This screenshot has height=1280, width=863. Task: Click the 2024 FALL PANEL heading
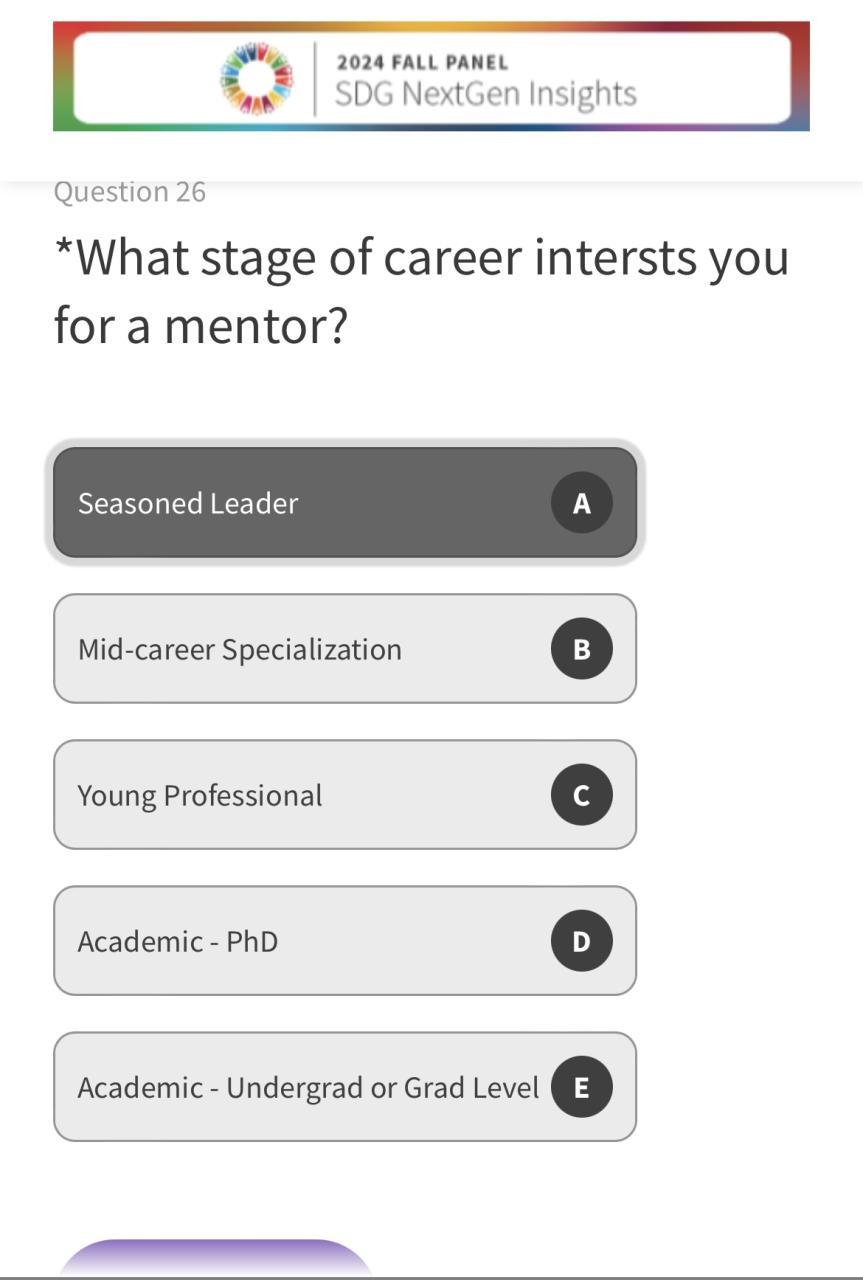tap(422, 62)
